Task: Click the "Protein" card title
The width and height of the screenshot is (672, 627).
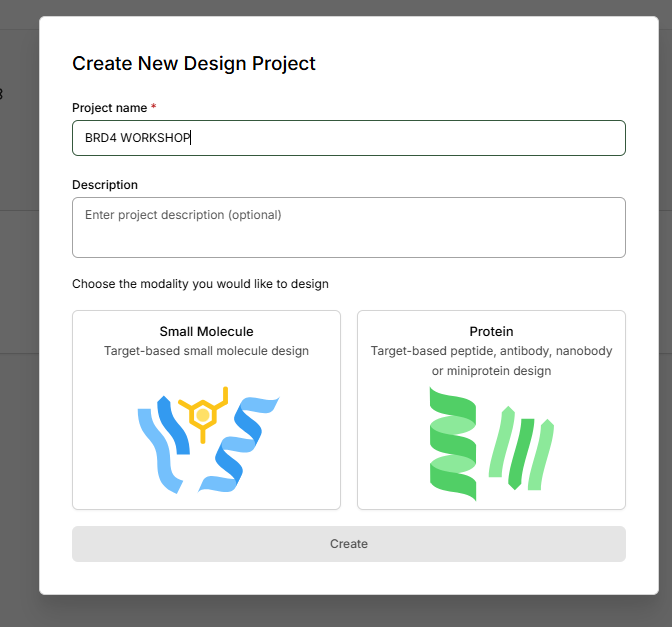Action: click(x=491, y=331)
